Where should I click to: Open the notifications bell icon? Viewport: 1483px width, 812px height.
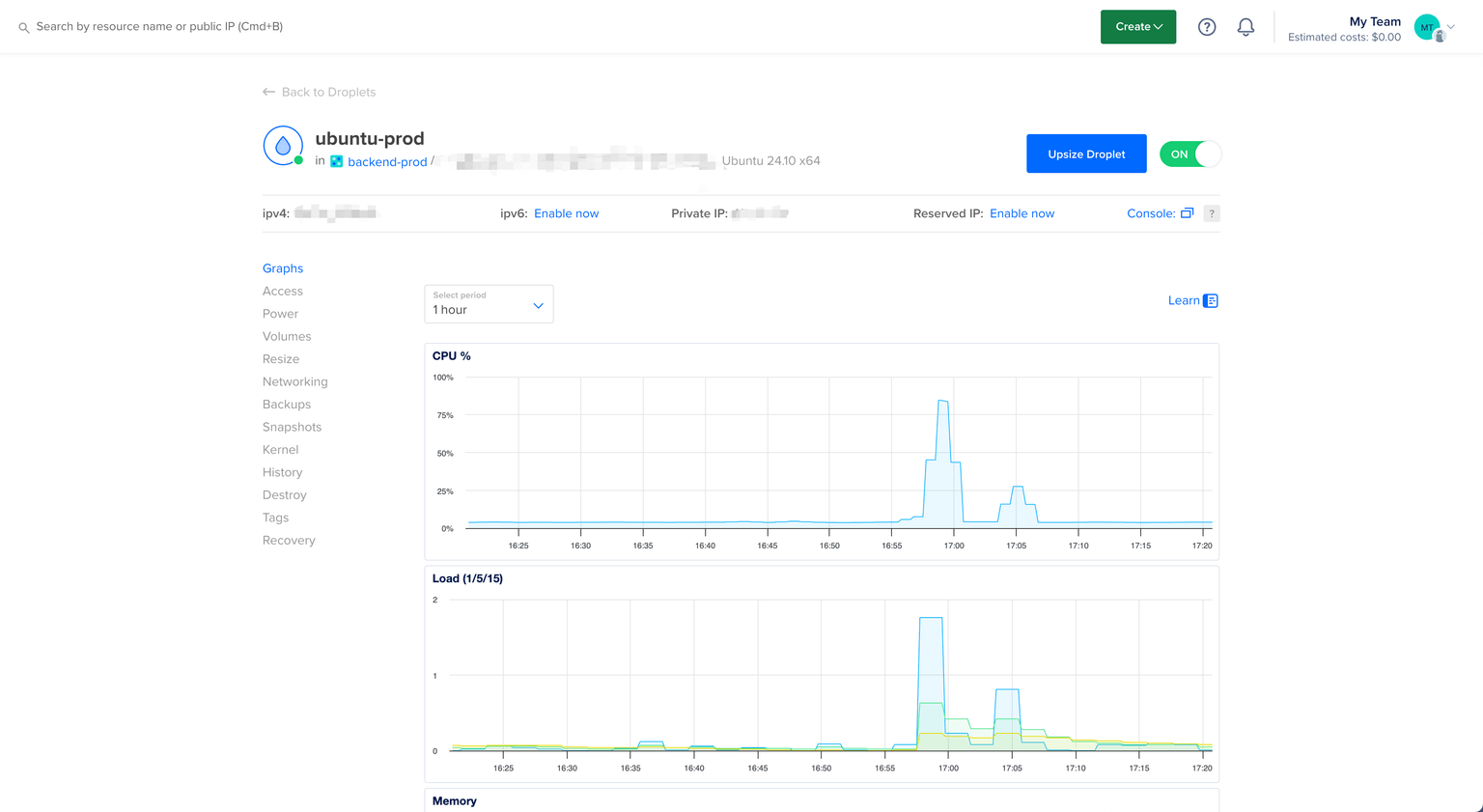1245,27
